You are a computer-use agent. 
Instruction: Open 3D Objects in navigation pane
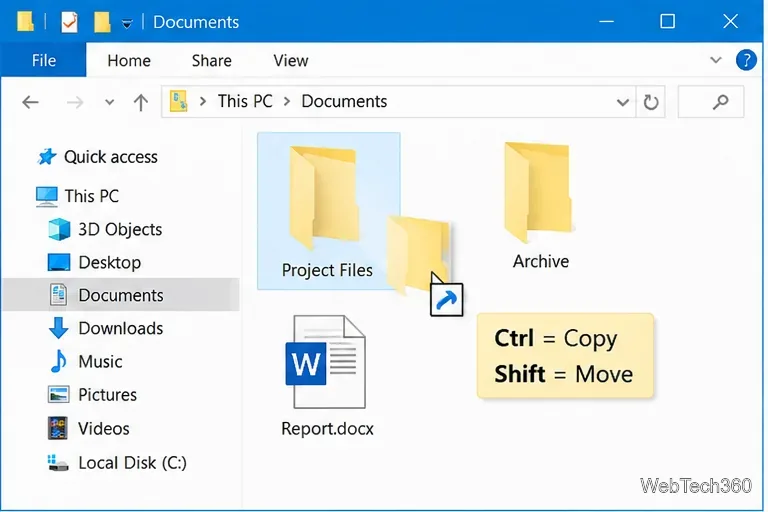pos(120,229)
